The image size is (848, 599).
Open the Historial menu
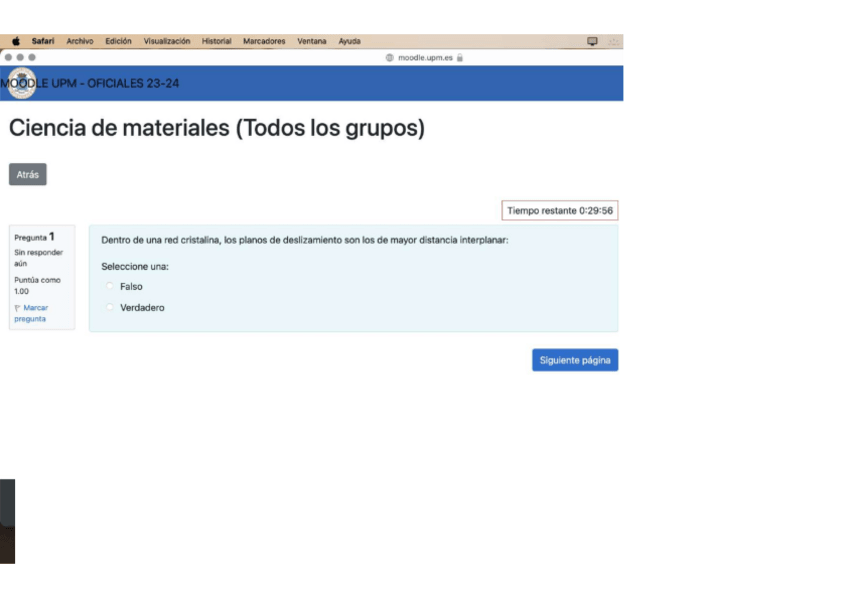pos(216,42)
